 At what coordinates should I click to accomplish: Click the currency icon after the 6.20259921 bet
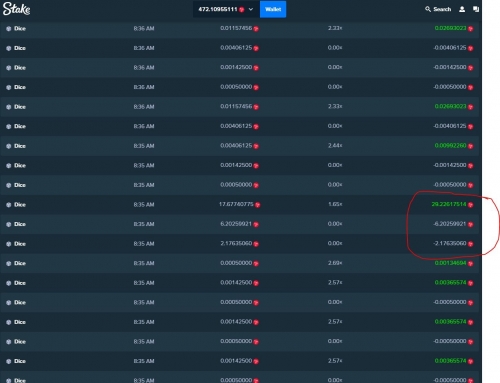click(256, 225)
